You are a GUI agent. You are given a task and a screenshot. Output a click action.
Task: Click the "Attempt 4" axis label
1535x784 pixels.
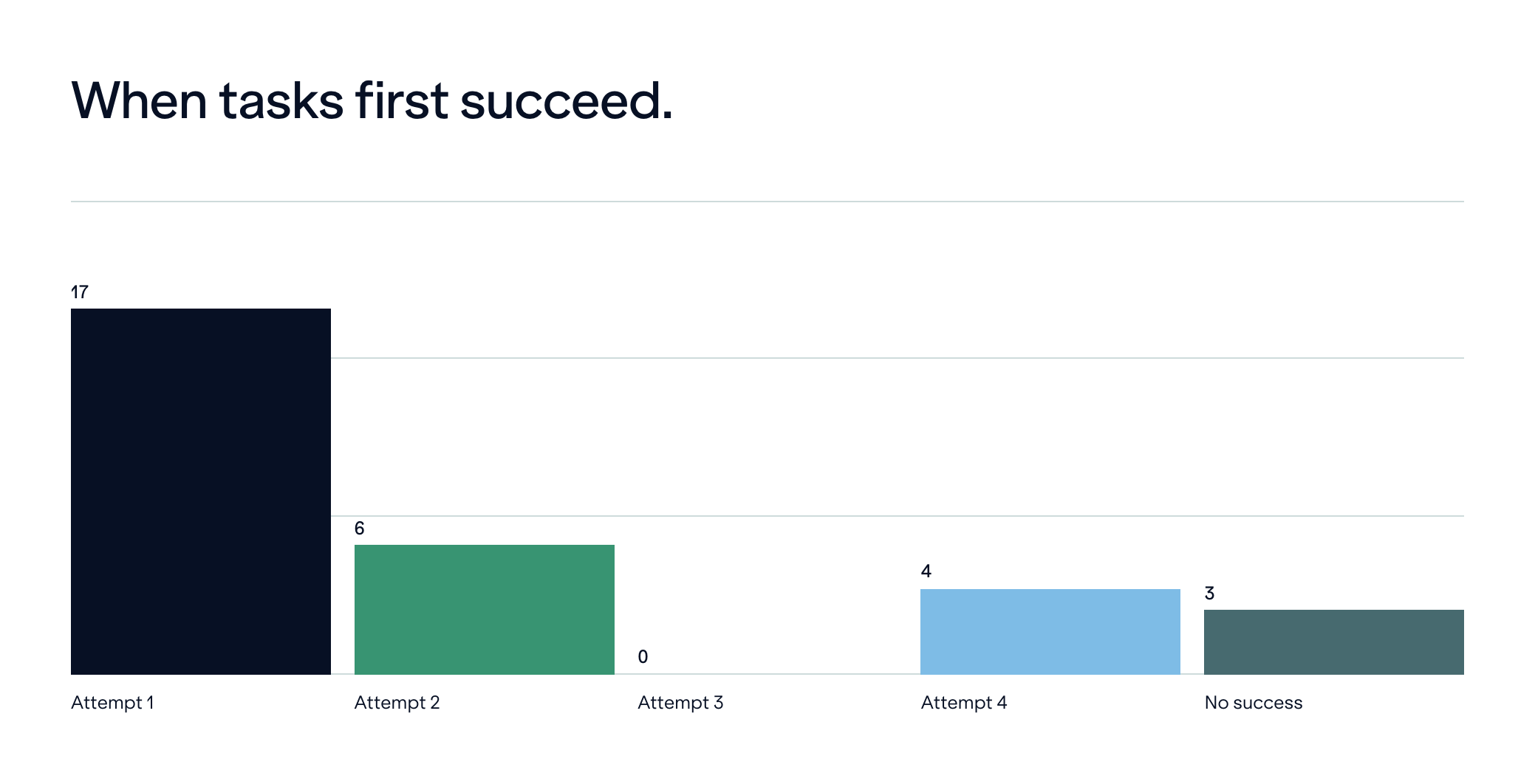(964, 703)
